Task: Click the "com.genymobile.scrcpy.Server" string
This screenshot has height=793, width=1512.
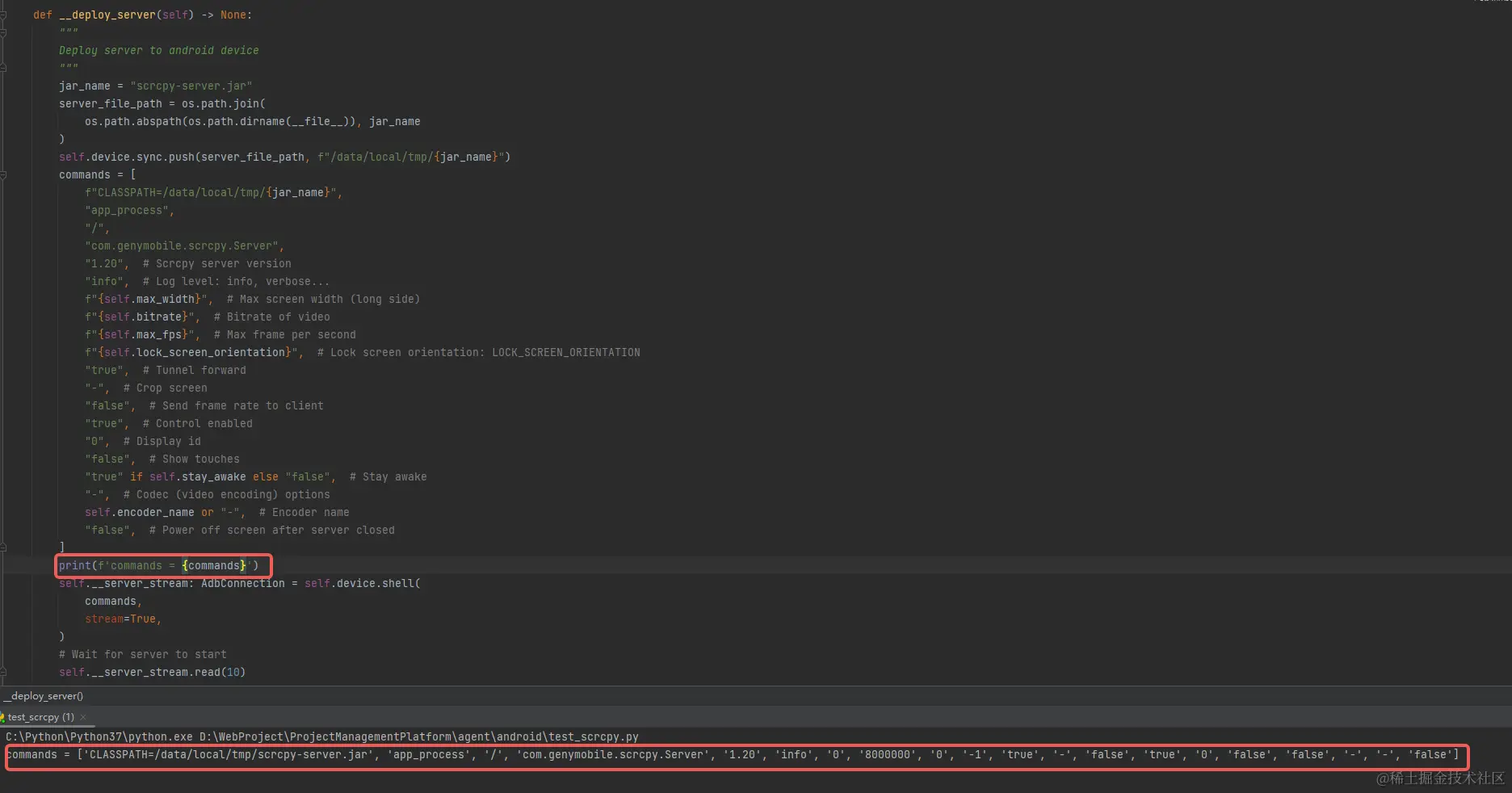Action: tap(184, 245)
